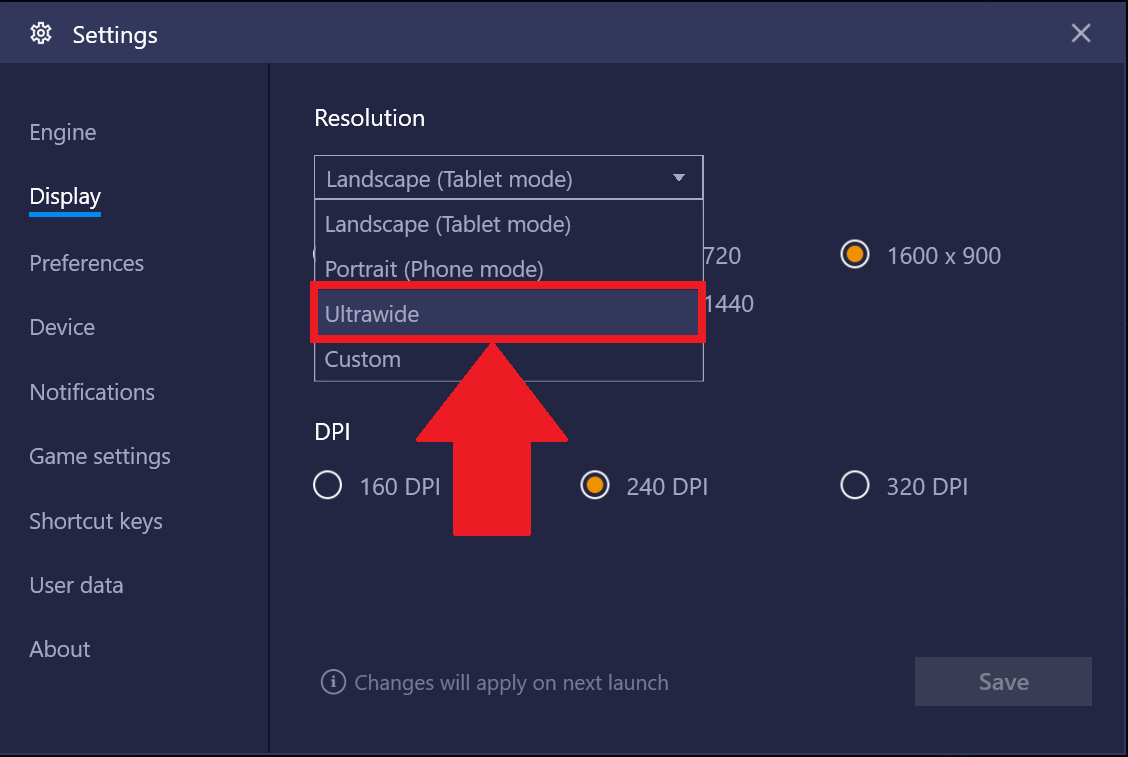The height and width of the screenshot is (757, 1128).
Task: Select the 1600 x 900 resolution
Action: pos(855,255)
